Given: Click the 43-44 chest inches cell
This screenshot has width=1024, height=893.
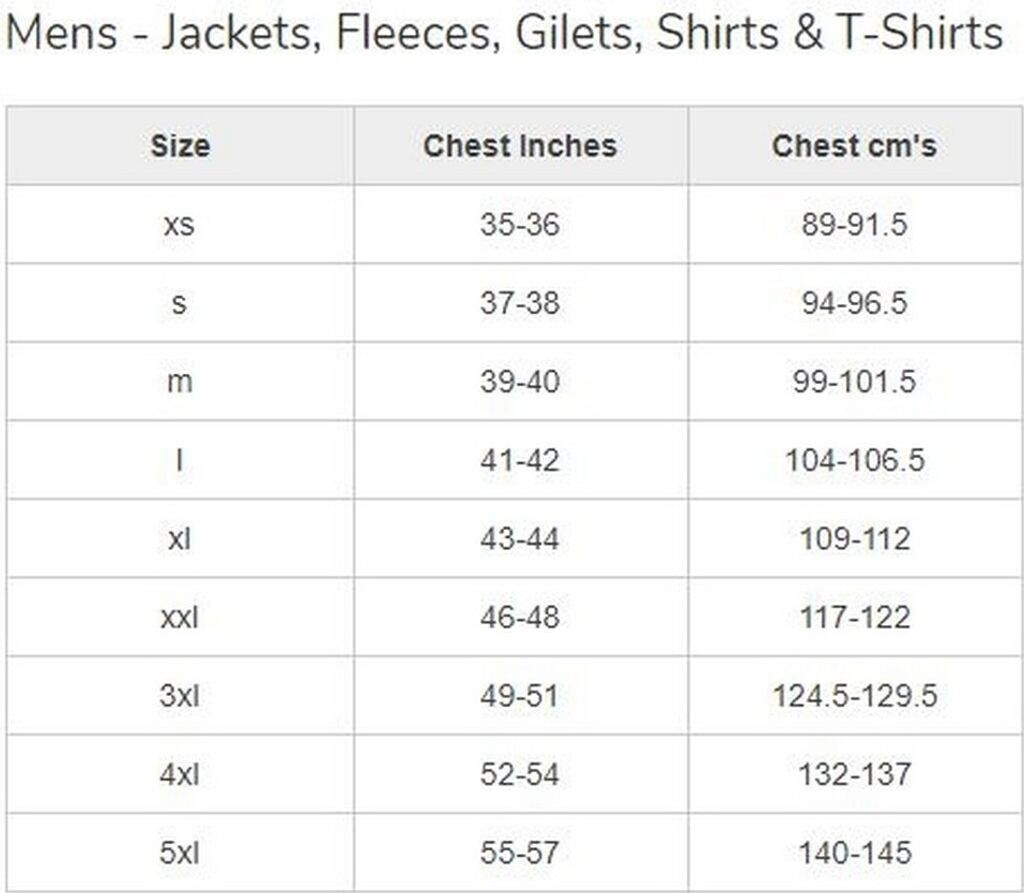Looking at the screenshot, I should (x=520, y=539).
